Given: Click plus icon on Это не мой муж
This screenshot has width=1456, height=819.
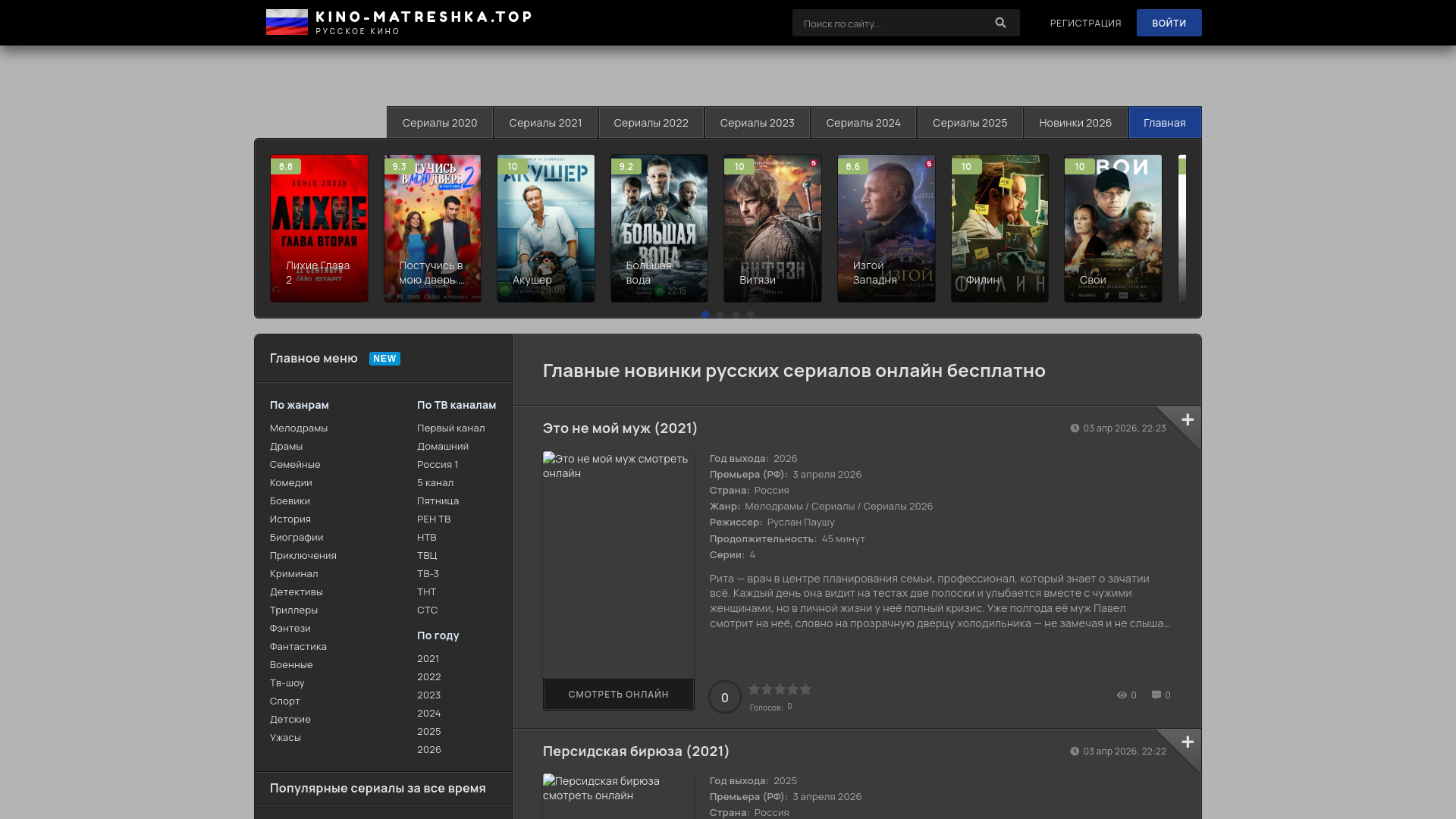Looking at the screenshot, I should tap(1188, 419).
